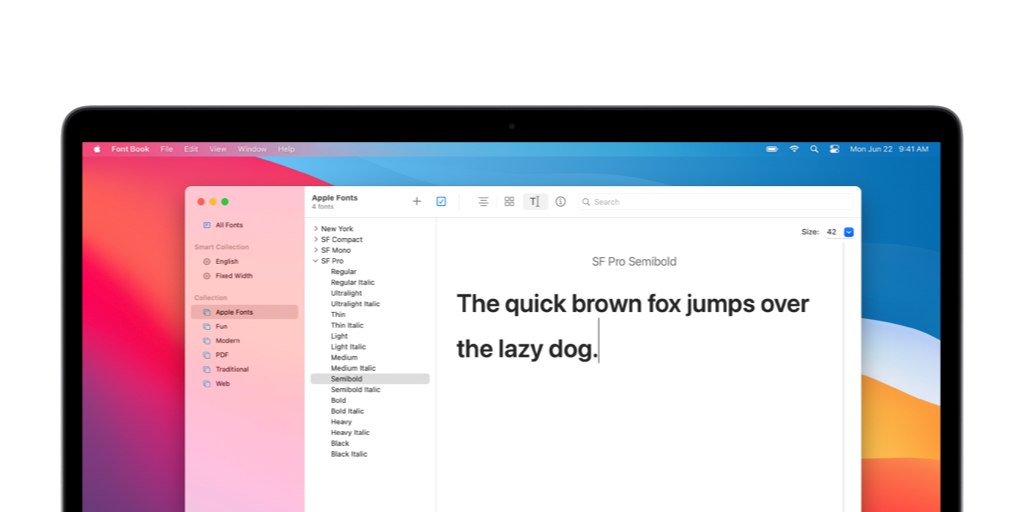
Task: Click the Size value field showing 42
Action: [833, 232]
